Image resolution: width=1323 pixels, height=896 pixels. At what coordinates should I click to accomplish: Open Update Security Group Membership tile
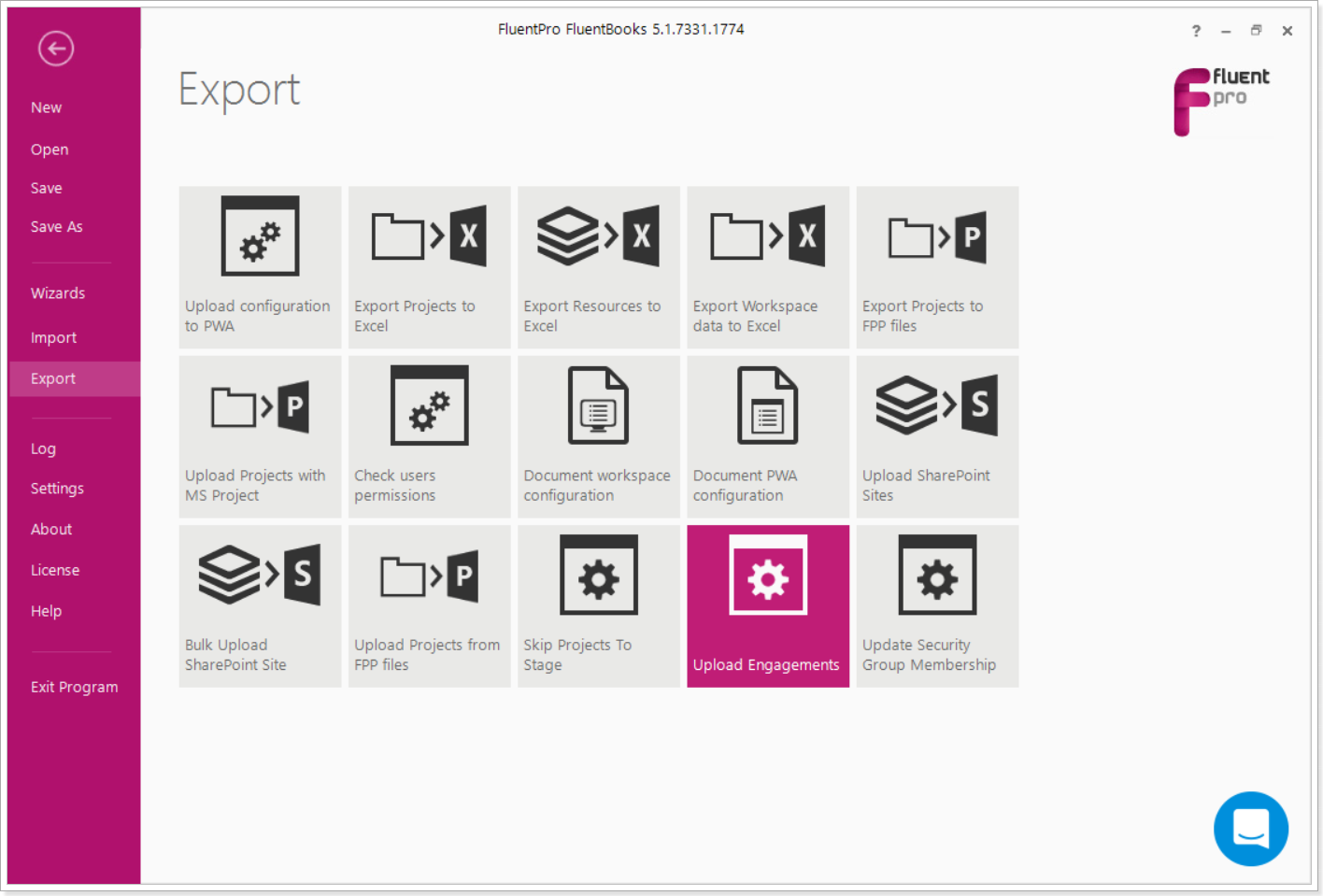pos(937,606)
